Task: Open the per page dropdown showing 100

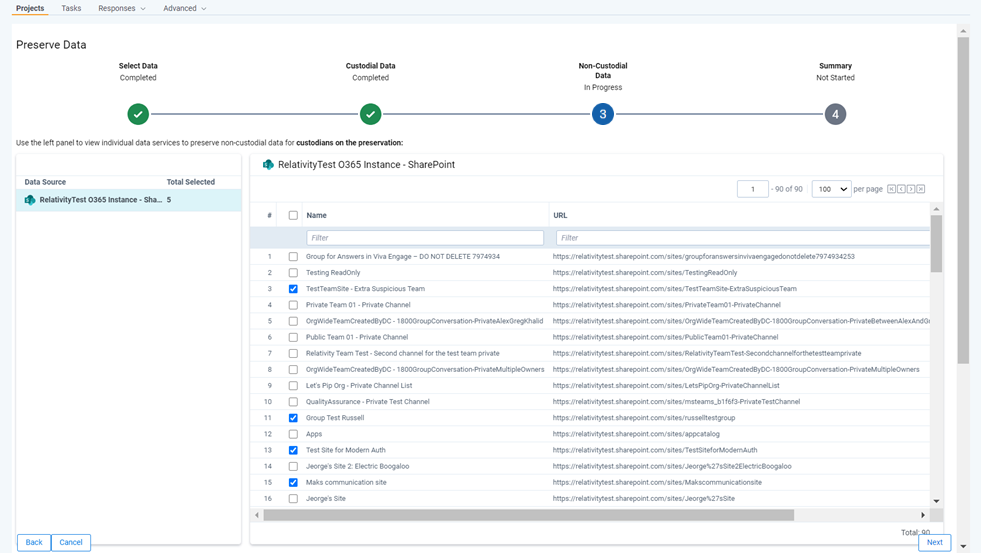Action: 831,189
